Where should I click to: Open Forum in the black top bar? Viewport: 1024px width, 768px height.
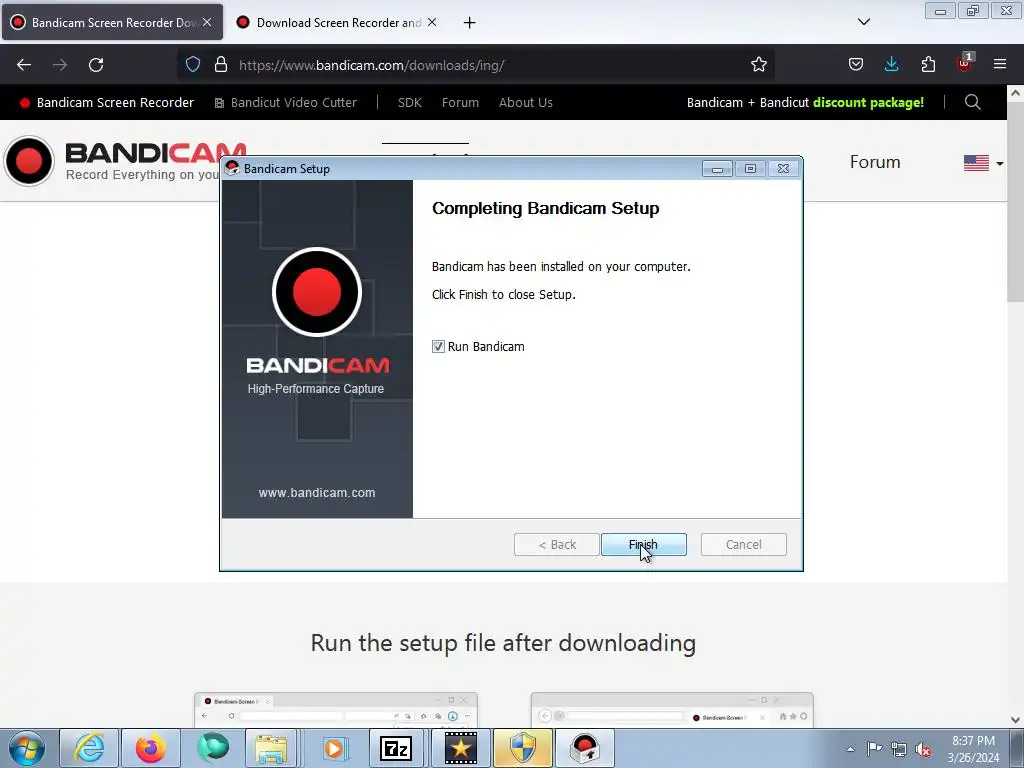point(460,103)
